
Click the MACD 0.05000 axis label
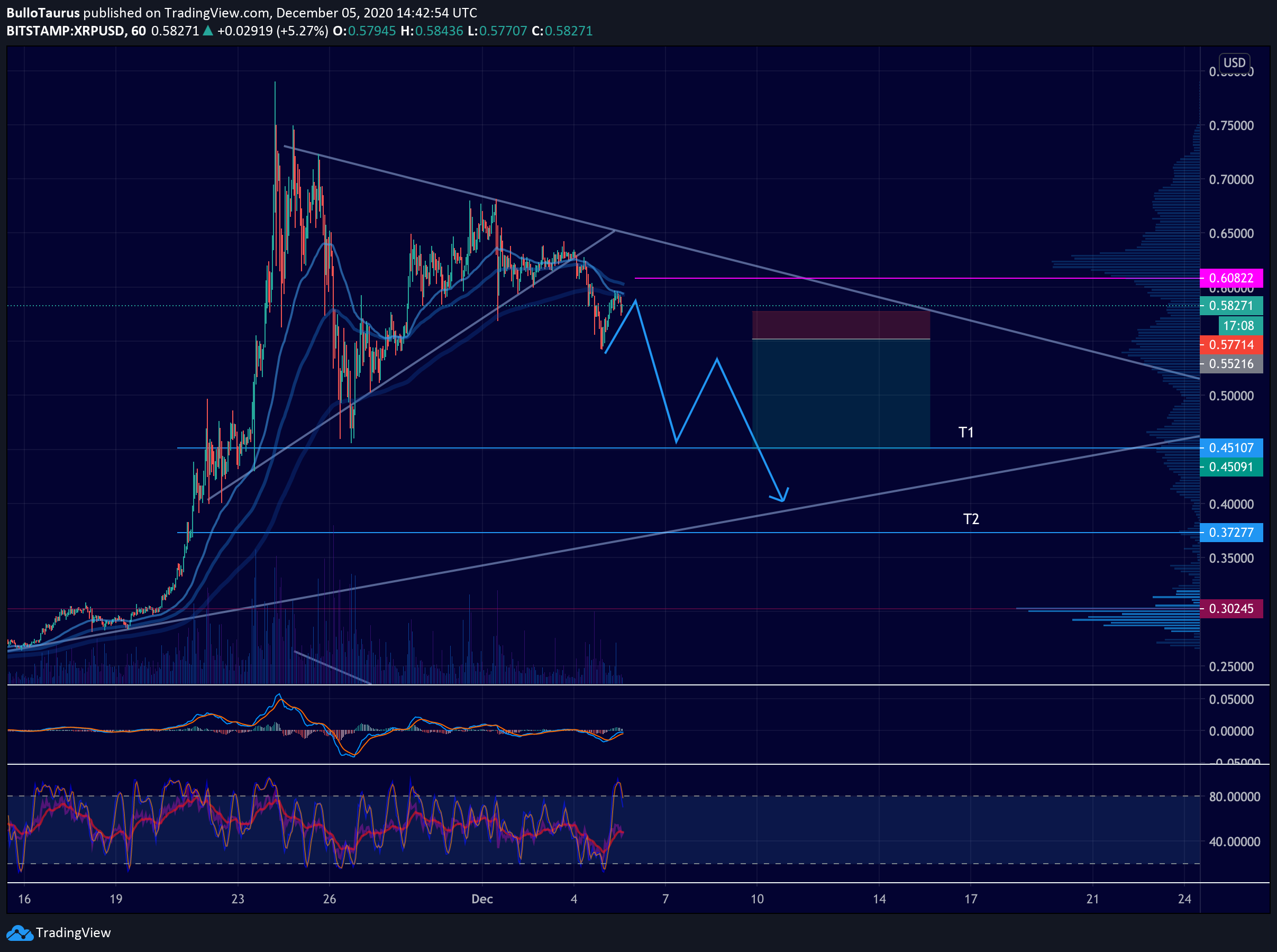tap(1232, 700)
